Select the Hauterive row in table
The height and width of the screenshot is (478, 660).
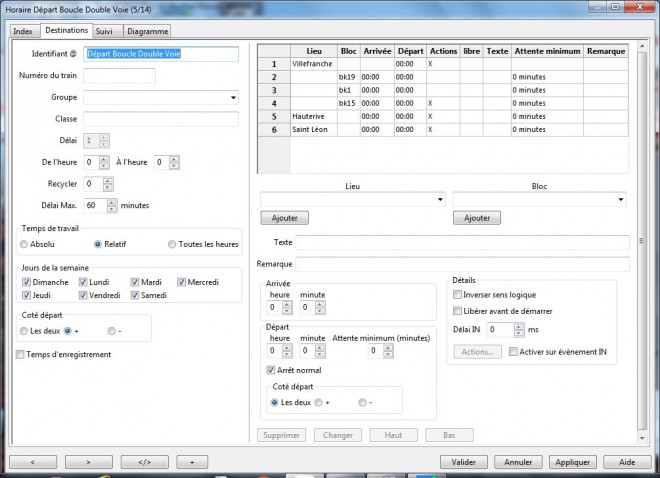pyautogui.click(x=443, y=117)
